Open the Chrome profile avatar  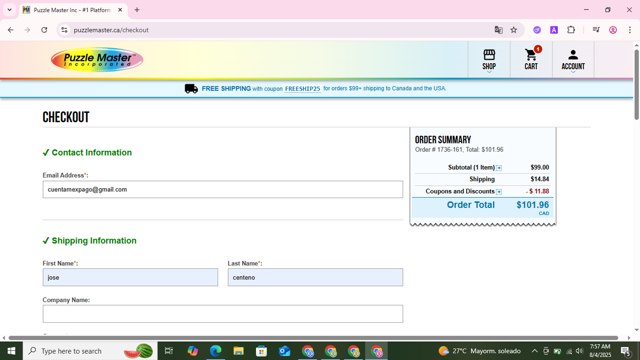613,30
